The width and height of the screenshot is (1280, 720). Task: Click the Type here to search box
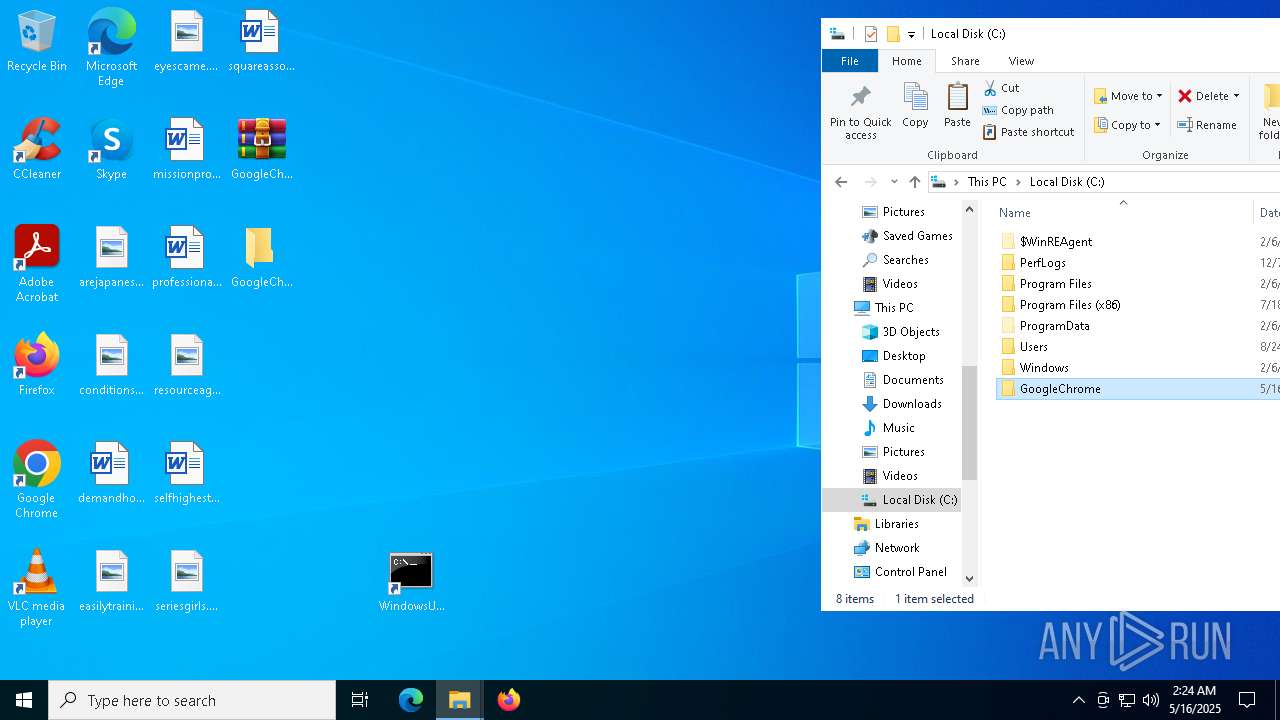[x=192, y=700]
